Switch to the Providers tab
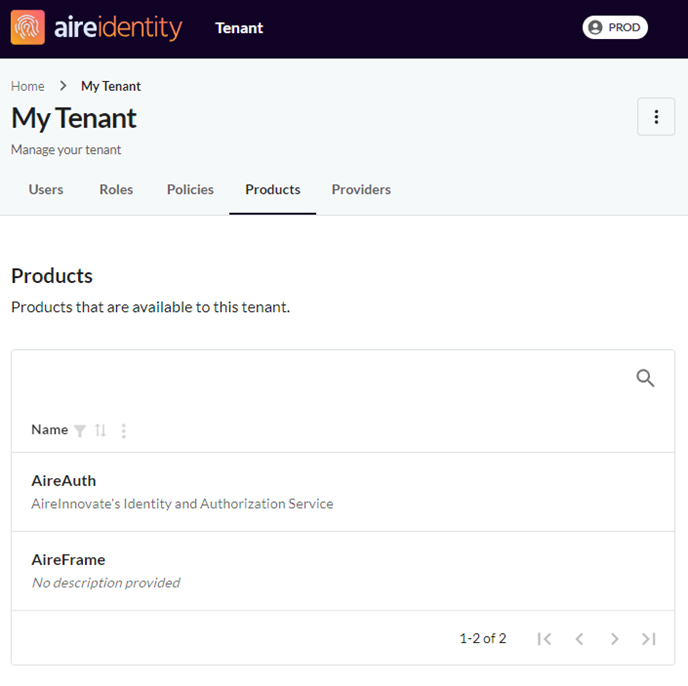This screenshot has width=688, height=686. (361, 190)
